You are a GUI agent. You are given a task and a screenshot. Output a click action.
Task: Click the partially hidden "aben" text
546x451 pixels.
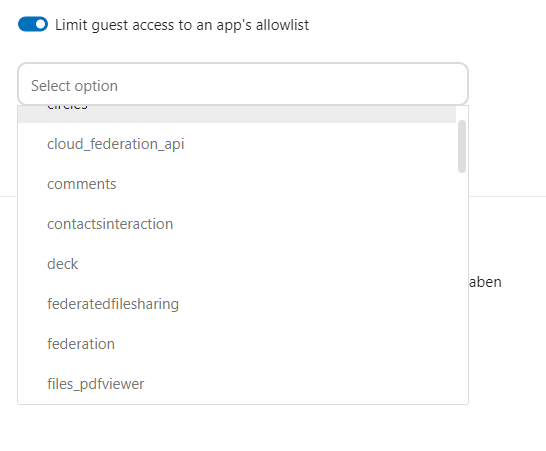[x=485, y=282]
